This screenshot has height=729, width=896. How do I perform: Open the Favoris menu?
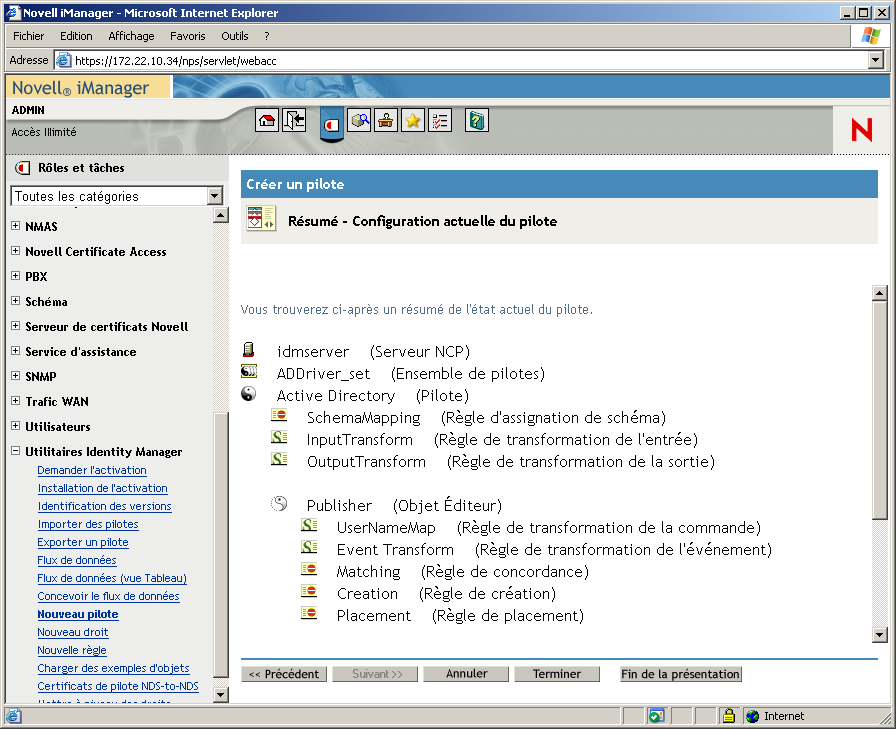pos(187,35)
